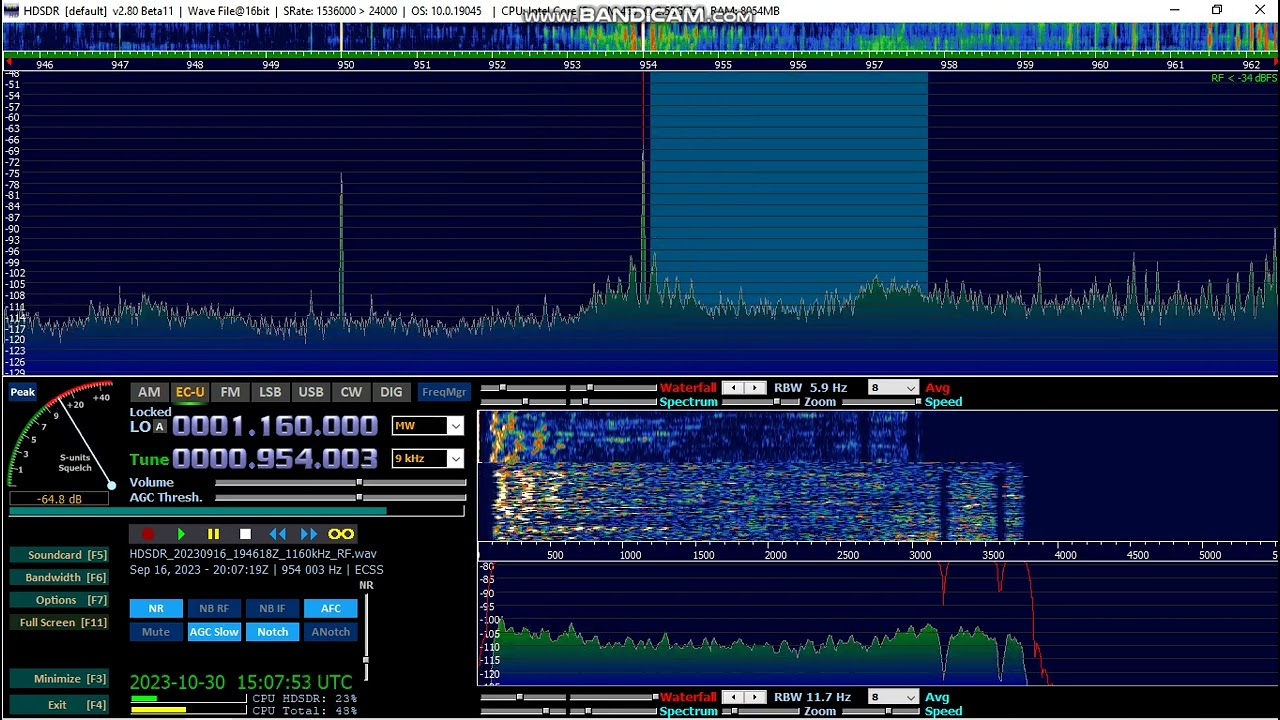
Task: Click the WAV filename text
Action: coord(253,554)
